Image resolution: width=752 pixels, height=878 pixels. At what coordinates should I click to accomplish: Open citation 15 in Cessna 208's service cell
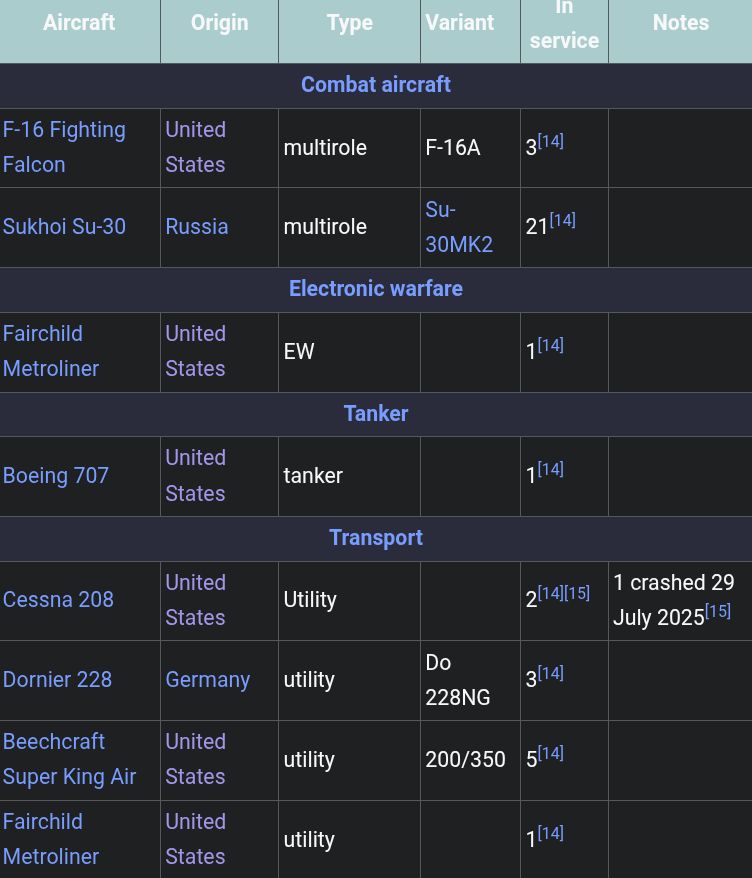coord(577,593)
